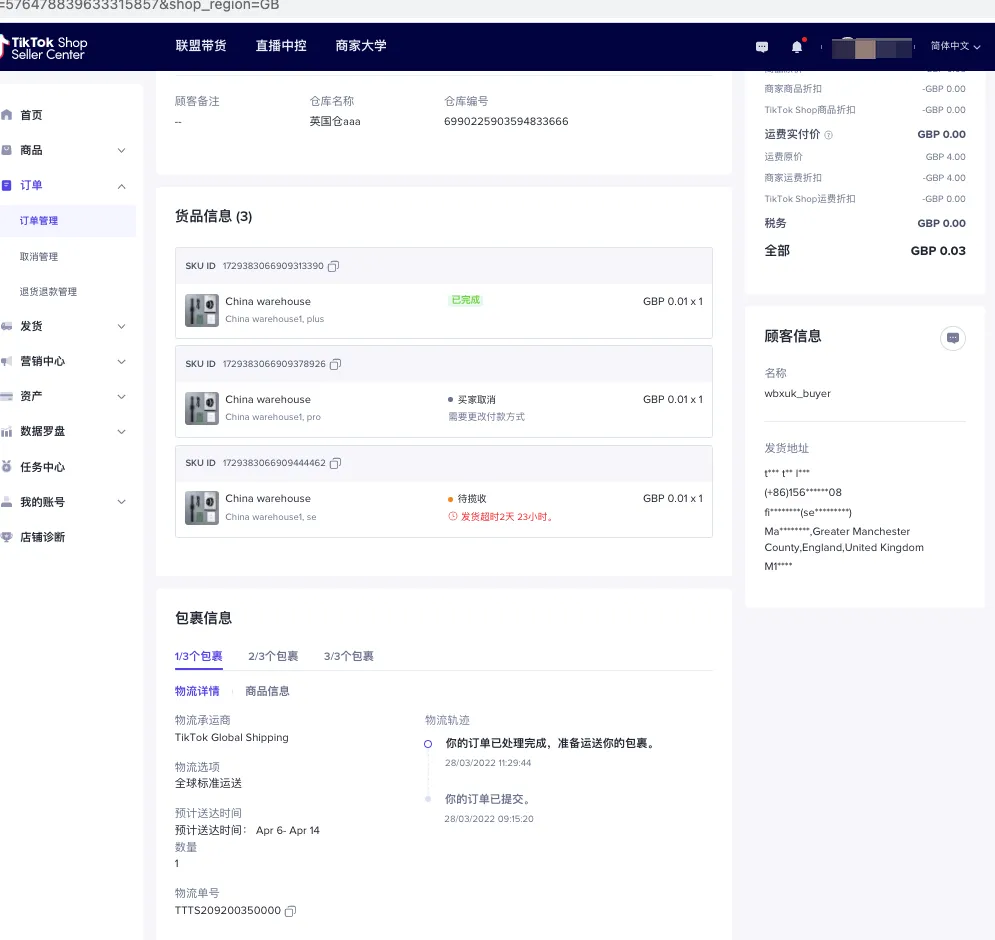Viewport: 995px width, 940px height.
Task: Open the 简体中文 language dropdown
Action: tap(949, 46)
